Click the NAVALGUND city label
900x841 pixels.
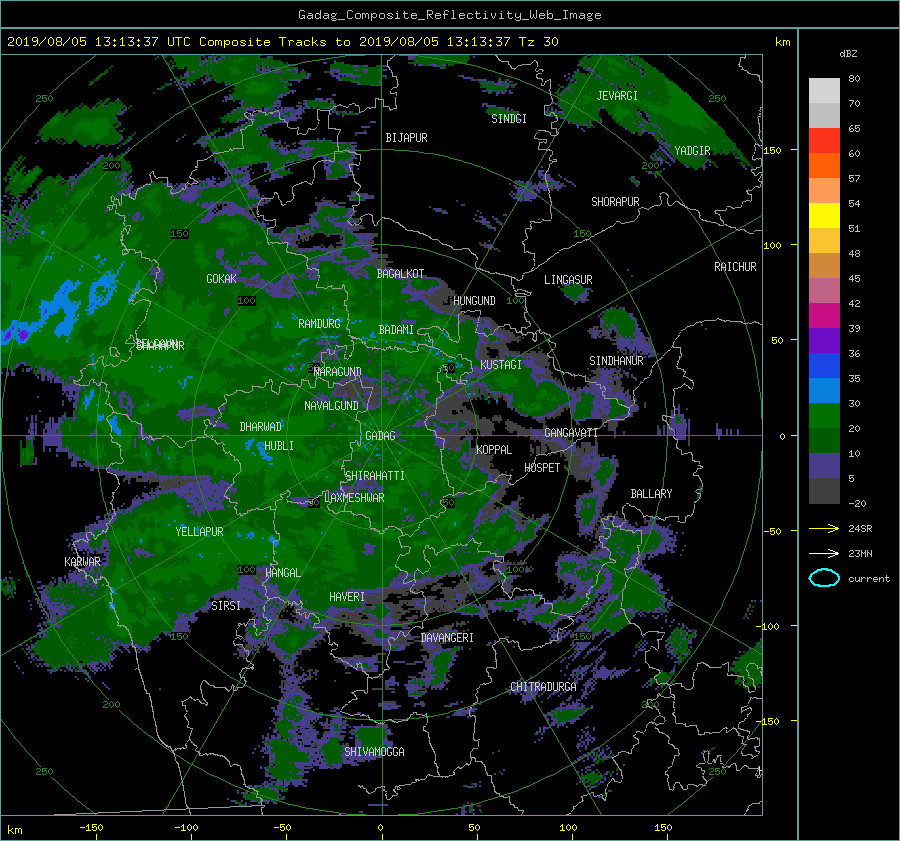(331, 406)
